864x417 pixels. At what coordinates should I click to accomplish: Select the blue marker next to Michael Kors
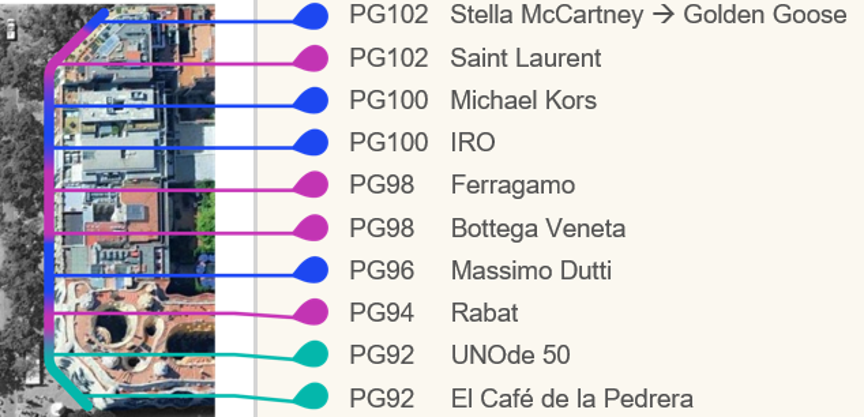pyautogui.click(x=312, y=101)
